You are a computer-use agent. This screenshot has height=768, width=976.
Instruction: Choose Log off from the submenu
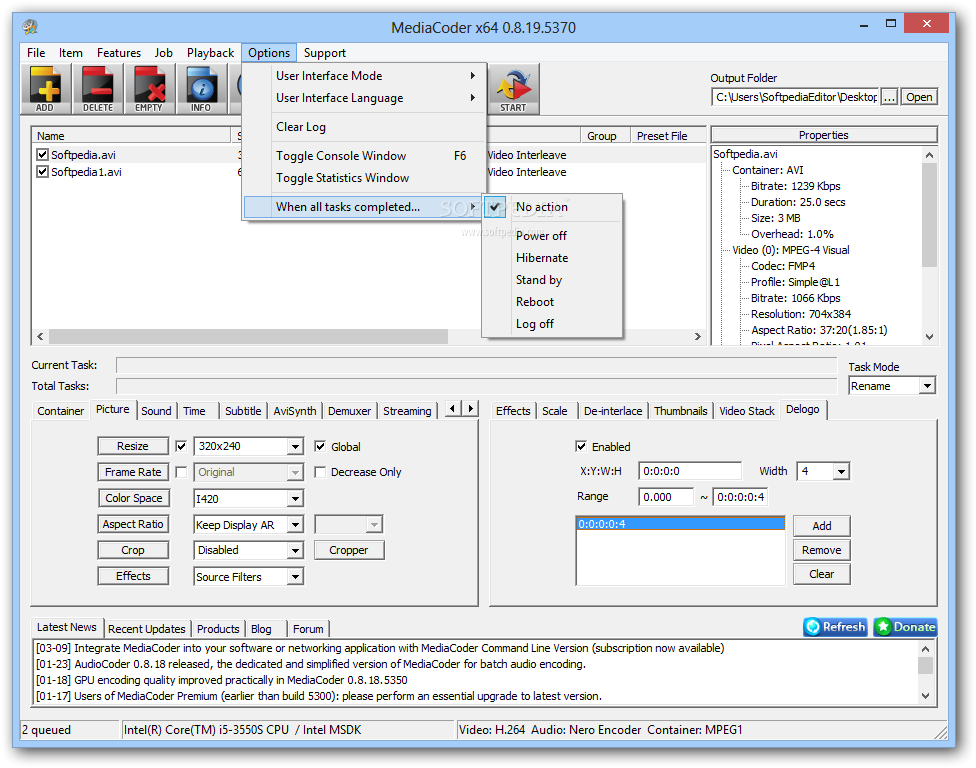pos(552,324)
